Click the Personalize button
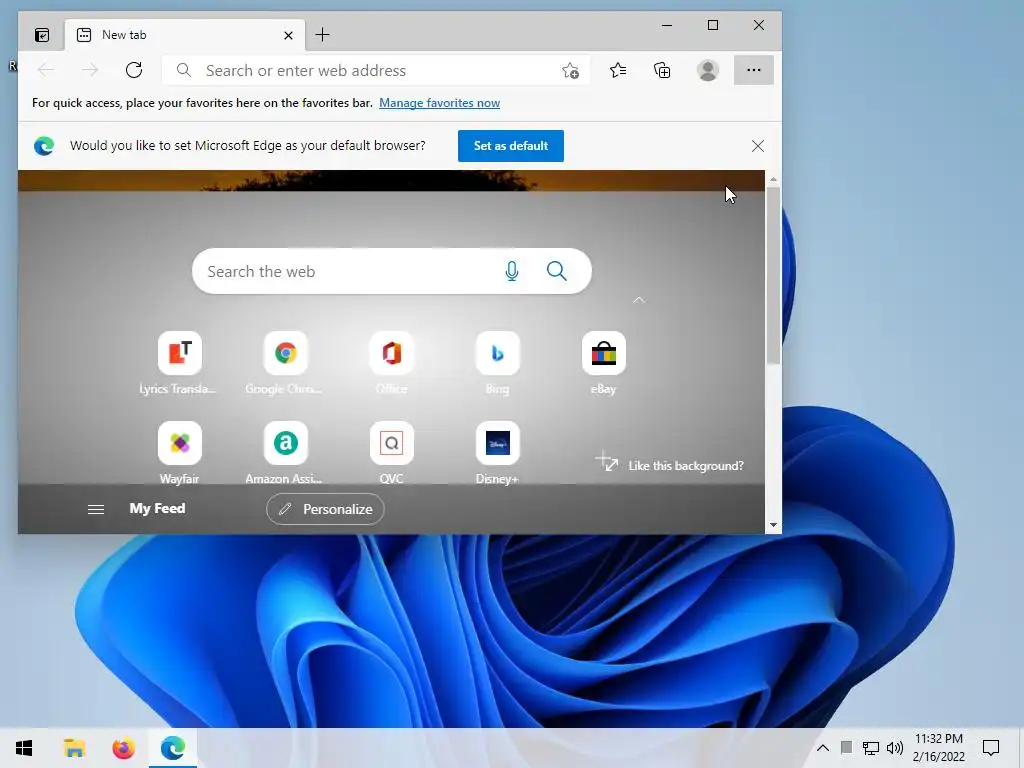 [325, 509]
